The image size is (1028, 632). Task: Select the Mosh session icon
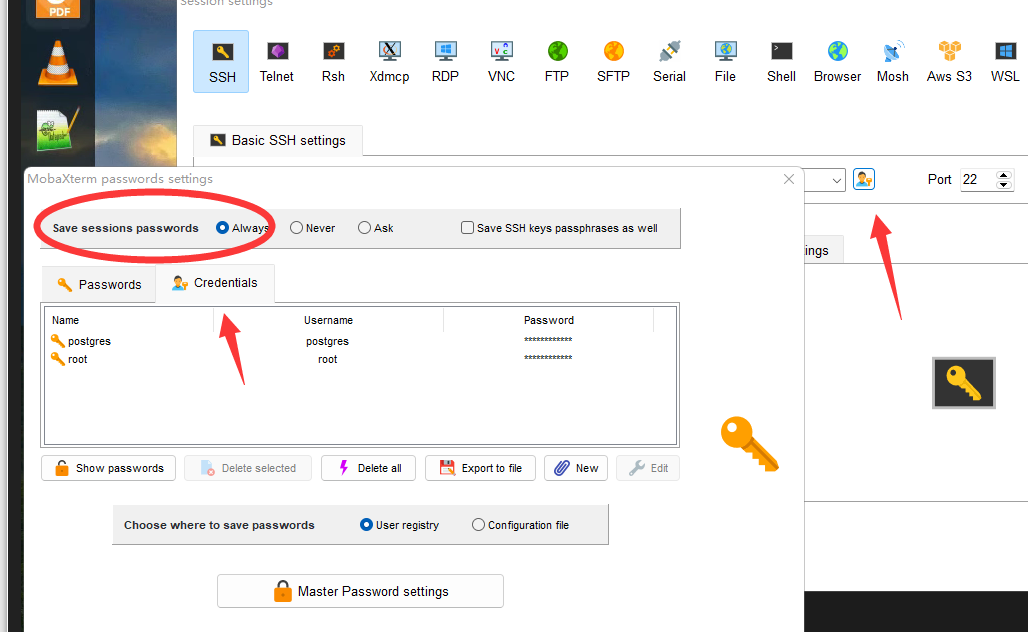tap(893, 62)
